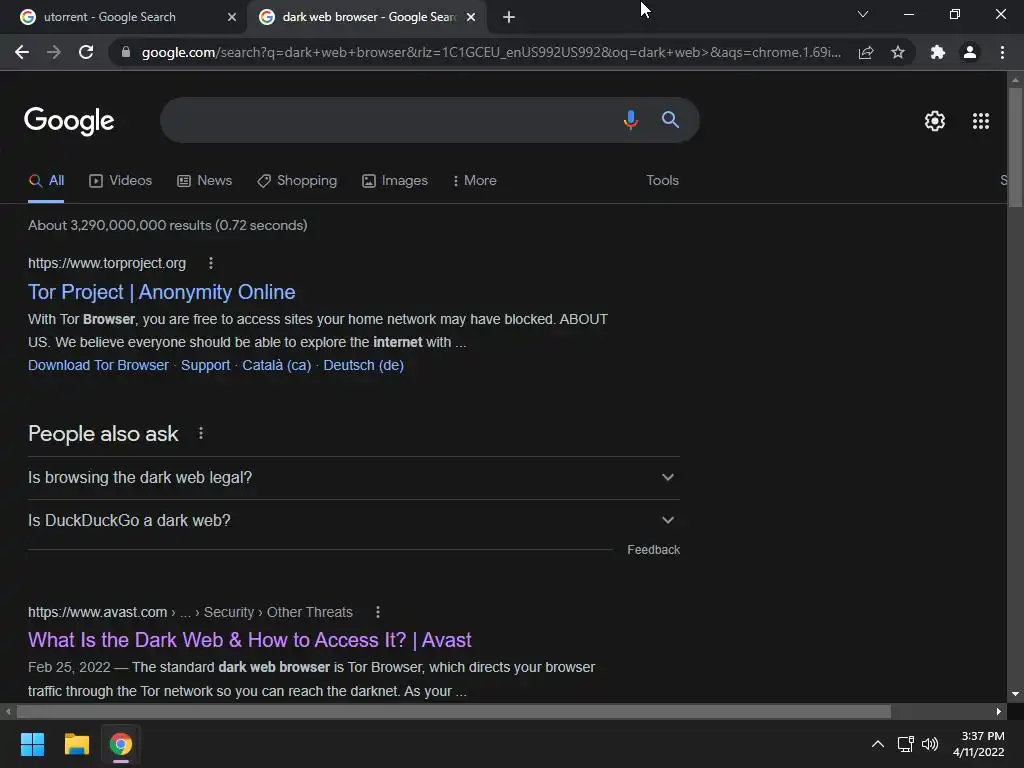Open the Deutsch (de) sitelink

point(364,365)
